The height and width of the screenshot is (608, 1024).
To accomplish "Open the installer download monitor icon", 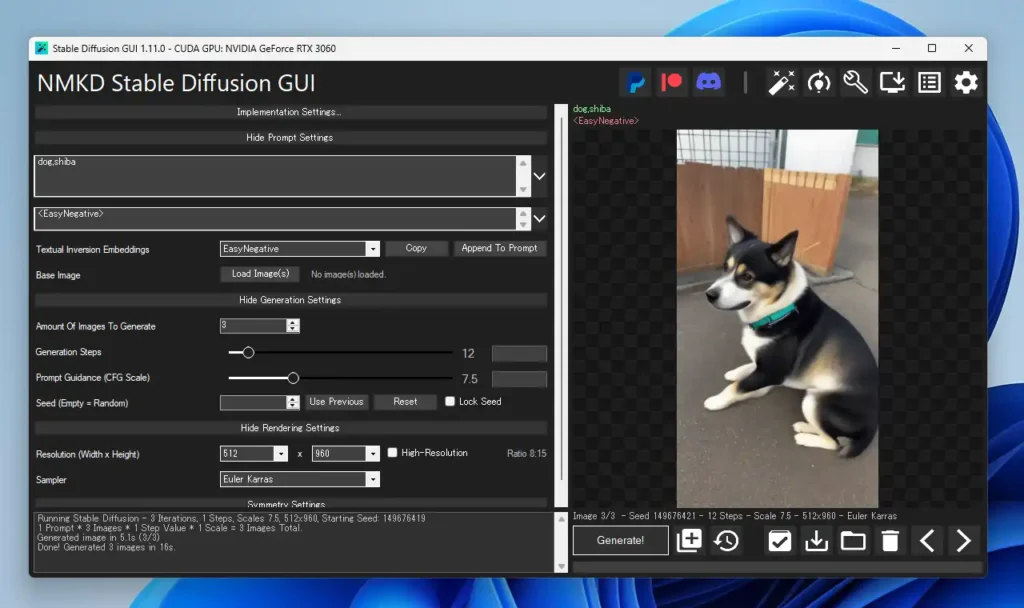I will click(x=892, y=82).
